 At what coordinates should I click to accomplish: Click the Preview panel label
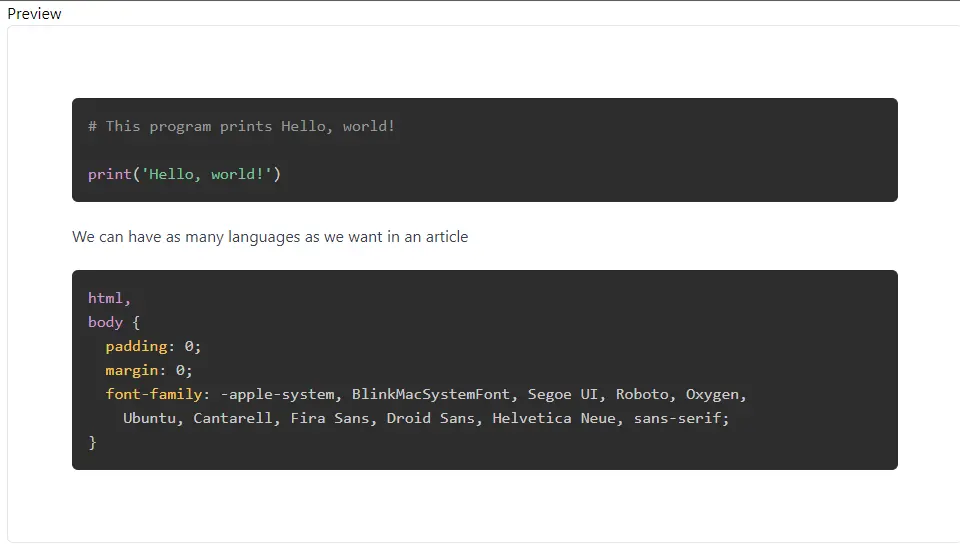pyautogui.click(x=34, y=14)
